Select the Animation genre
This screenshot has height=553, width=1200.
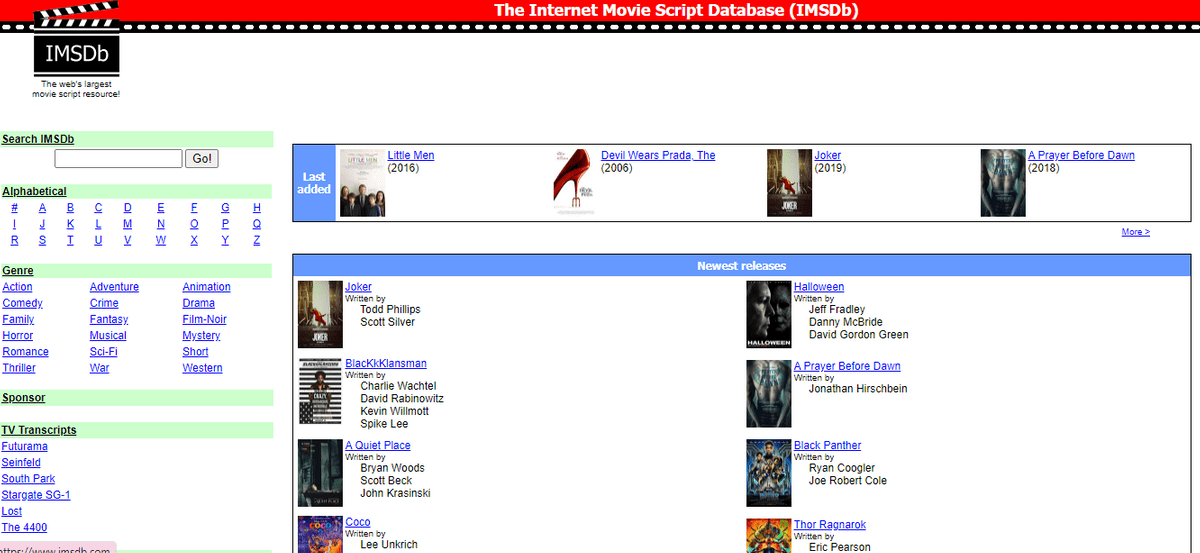click(207, 287)
